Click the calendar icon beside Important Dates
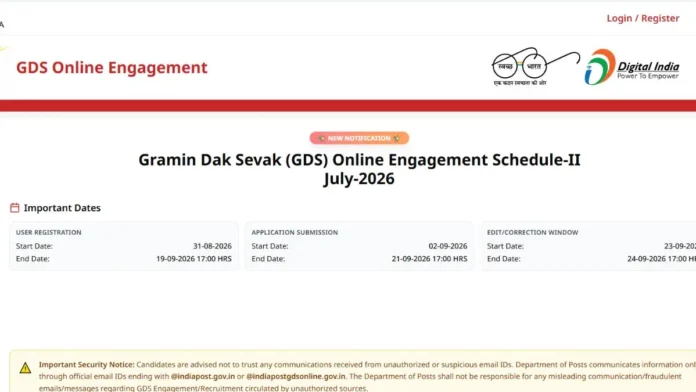The width and height of the screenshot is (696, 392). coord(15,208)
